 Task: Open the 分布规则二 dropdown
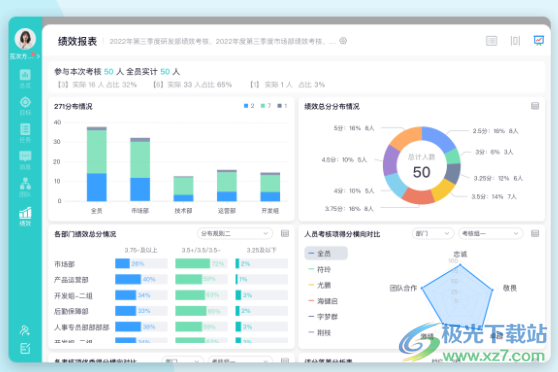click(235, 234)
